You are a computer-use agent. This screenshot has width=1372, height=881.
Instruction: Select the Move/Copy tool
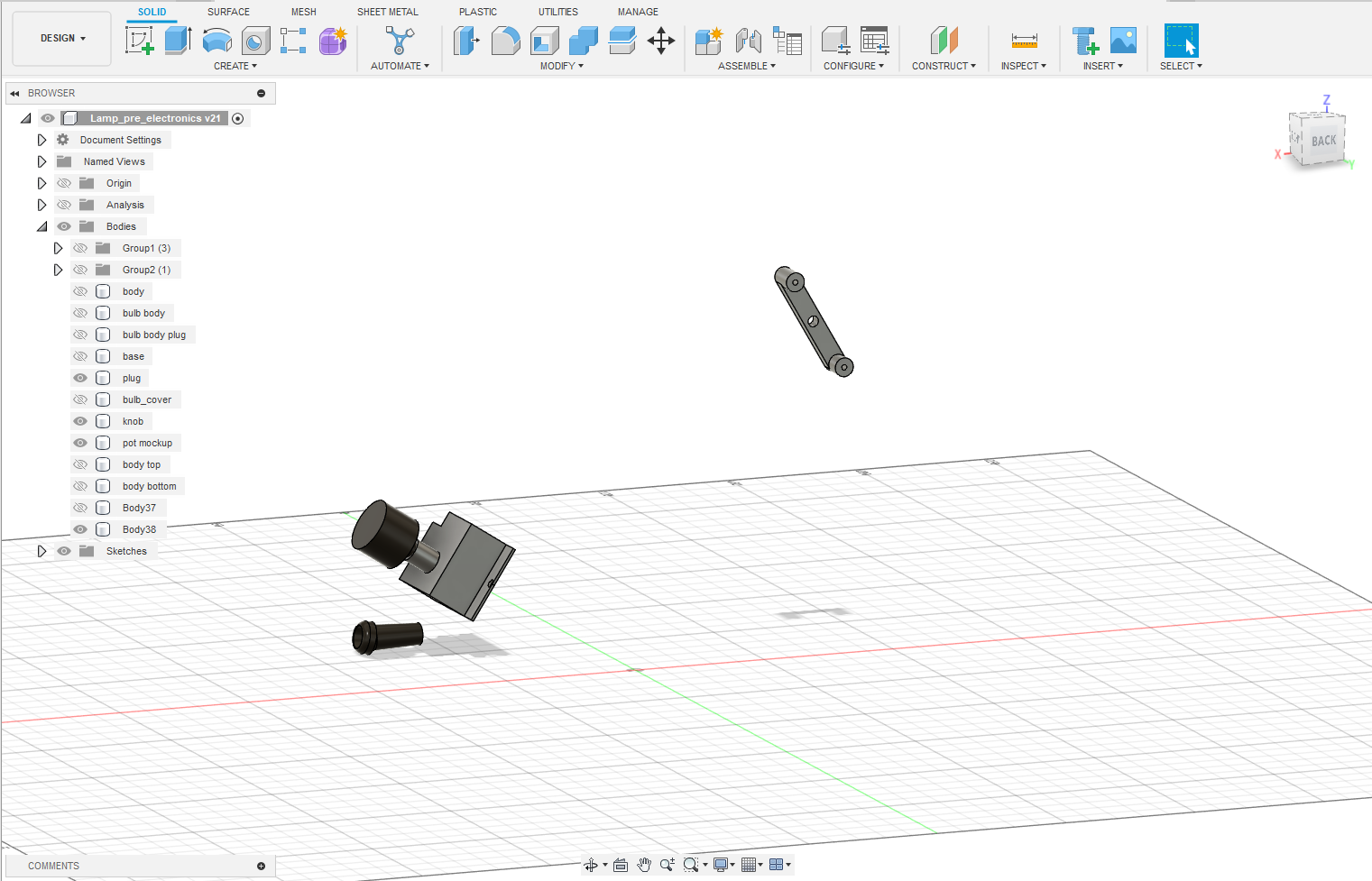pos(661,41)
